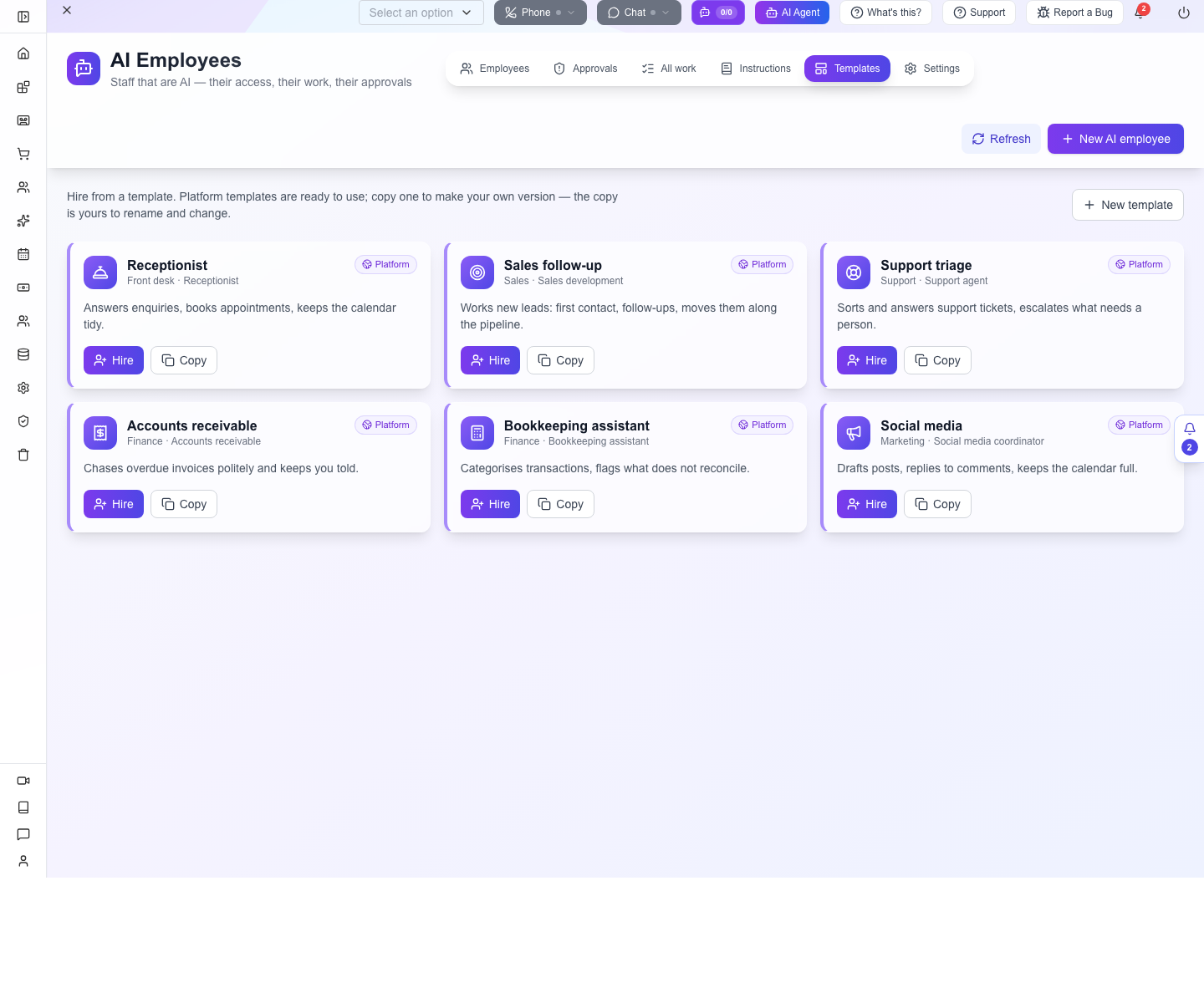Open the Settings tab
Screen dimensions: 1204x1003
tap(932, 69)
